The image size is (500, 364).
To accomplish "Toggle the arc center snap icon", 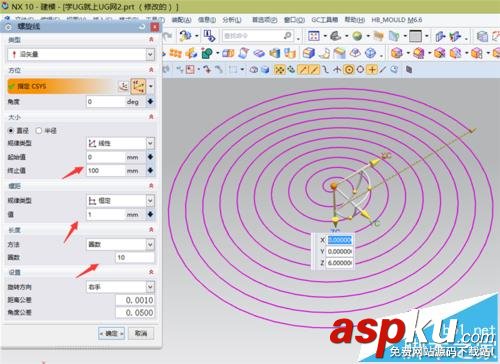I will point(349,69).
